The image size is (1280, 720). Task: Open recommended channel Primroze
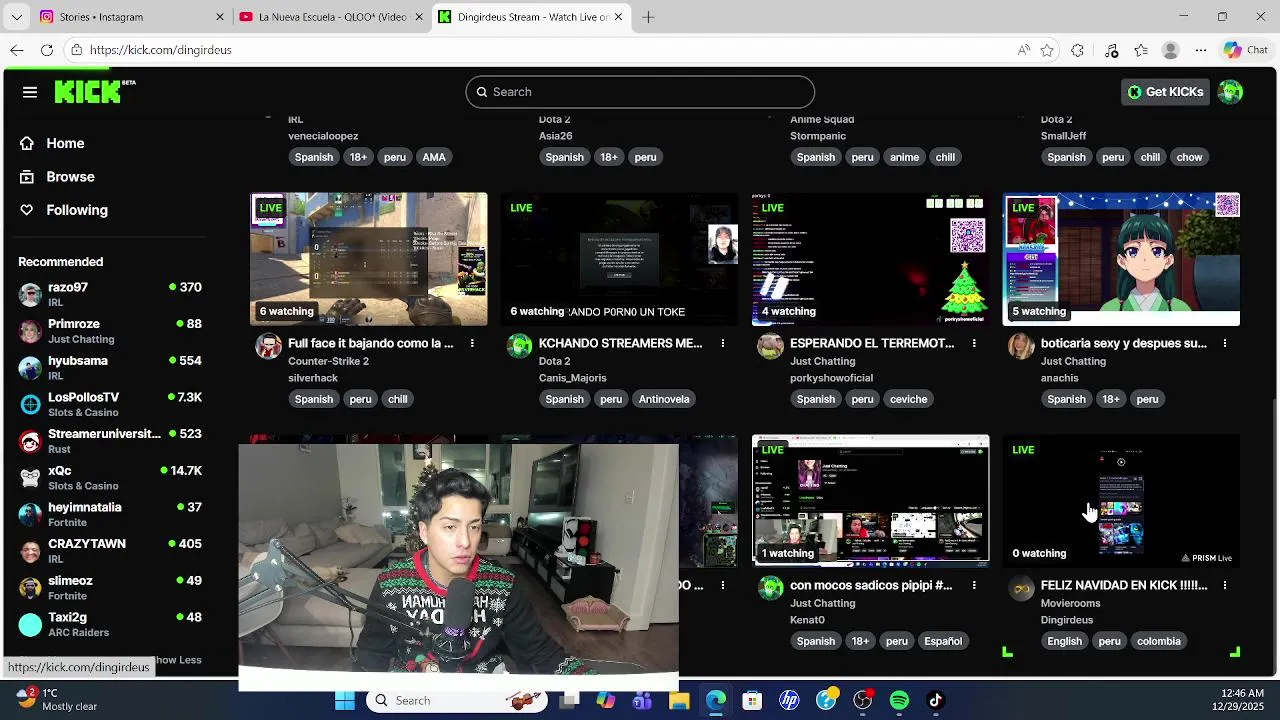(x=110, y=331)
